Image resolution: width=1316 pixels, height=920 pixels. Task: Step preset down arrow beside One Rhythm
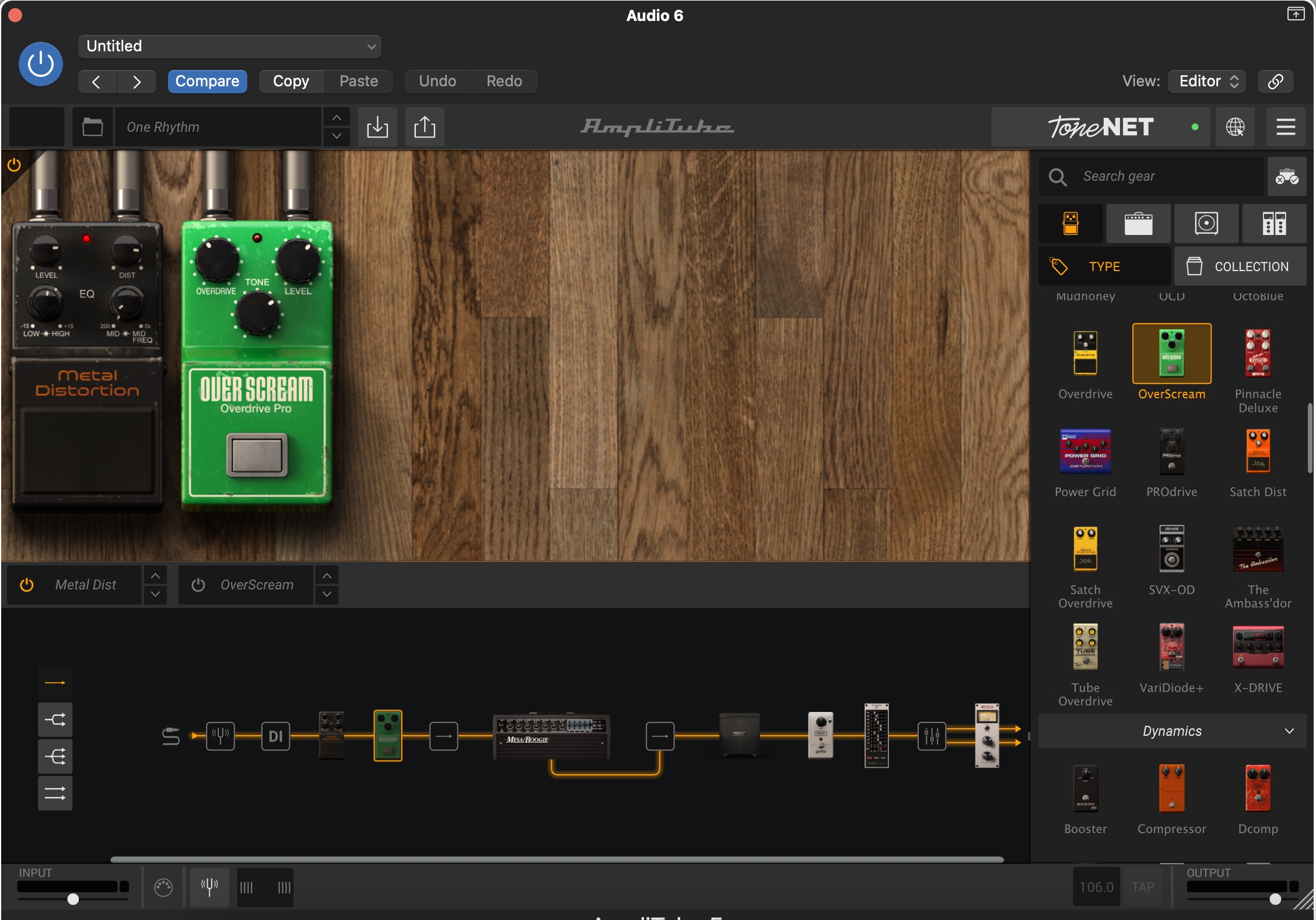[x=337, y=136]
